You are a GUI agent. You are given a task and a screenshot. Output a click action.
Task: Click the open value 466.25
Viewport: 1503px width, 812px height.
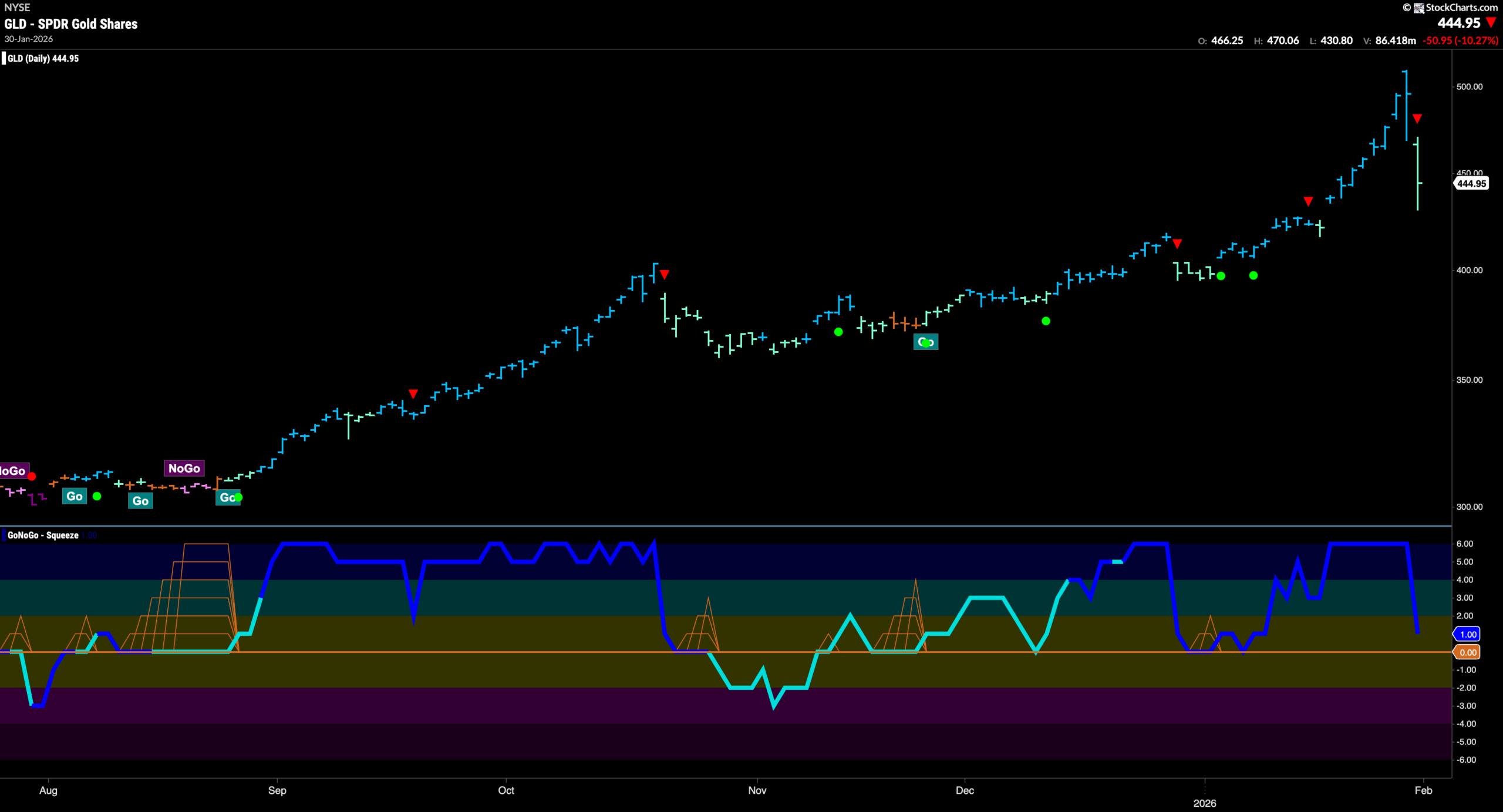point(1227,41)
